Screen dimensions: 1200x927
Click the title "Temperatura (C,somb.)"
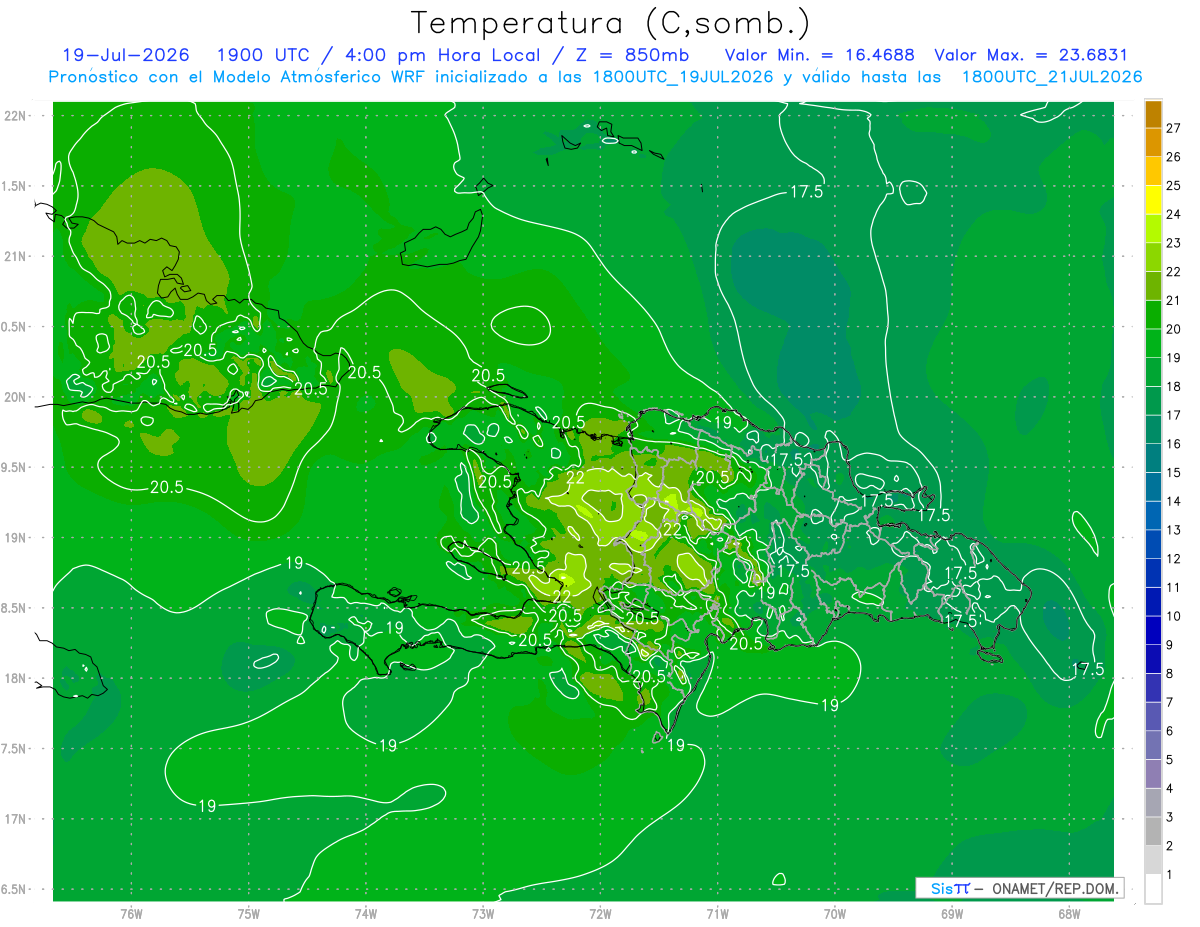[611, 23]
